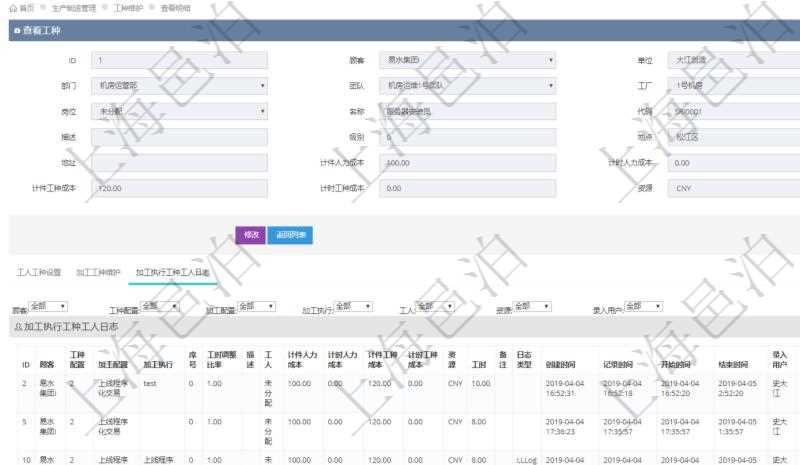Click the purple 修改 button
This screenshot has height=465, width=800.
[250, 235]
